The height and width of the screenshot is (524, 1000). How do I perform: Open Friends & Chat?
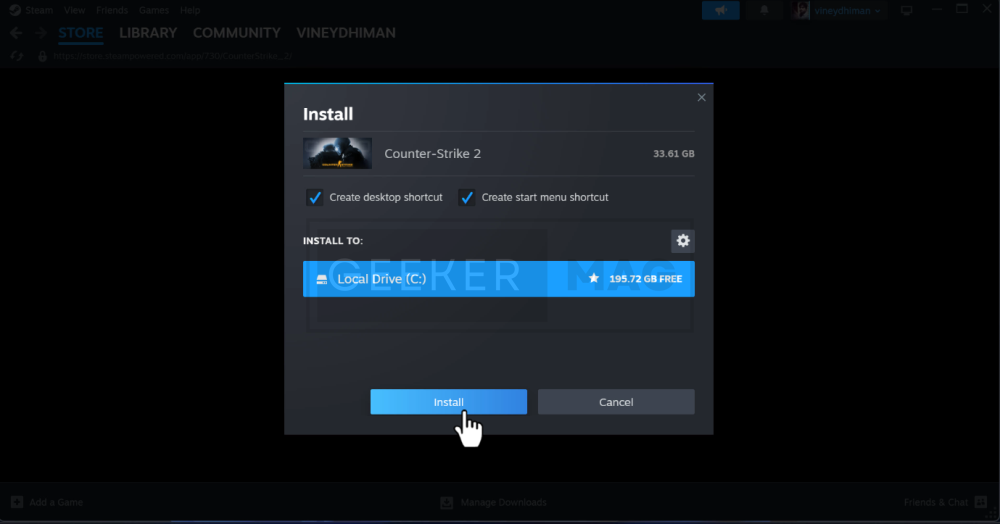[x=936, y=502]
